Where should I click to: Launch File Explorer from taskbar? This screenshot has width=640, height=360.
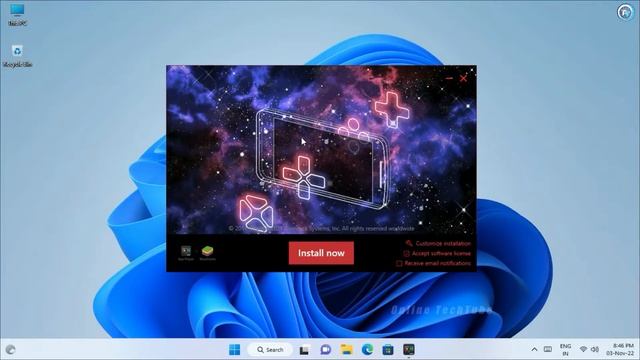point(346,349)
